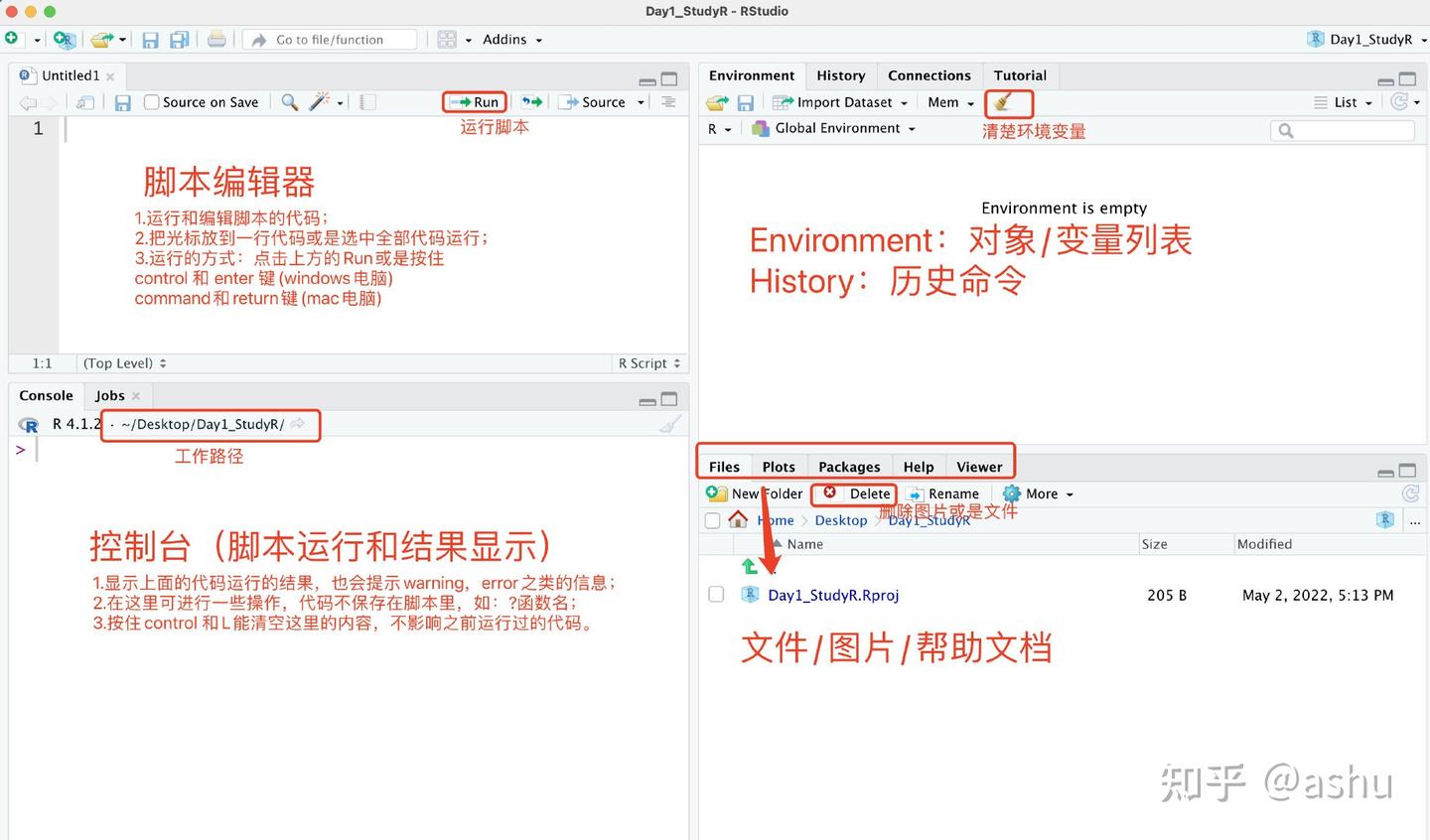Show document outline icon

pos(668,102)
